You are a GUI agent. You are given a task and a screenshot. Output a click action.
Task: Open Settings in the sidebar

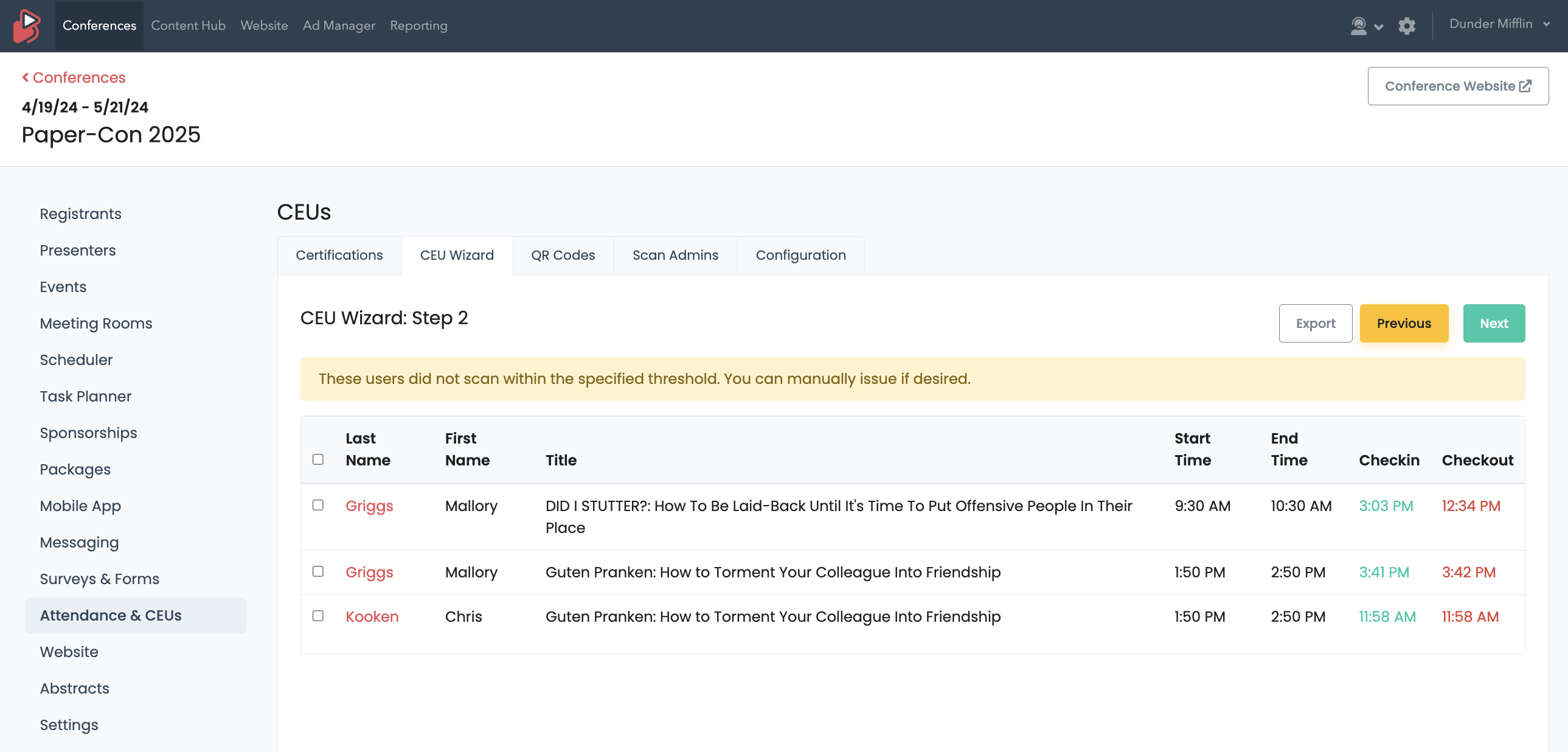pyautogui.click(x=69, y=725)
